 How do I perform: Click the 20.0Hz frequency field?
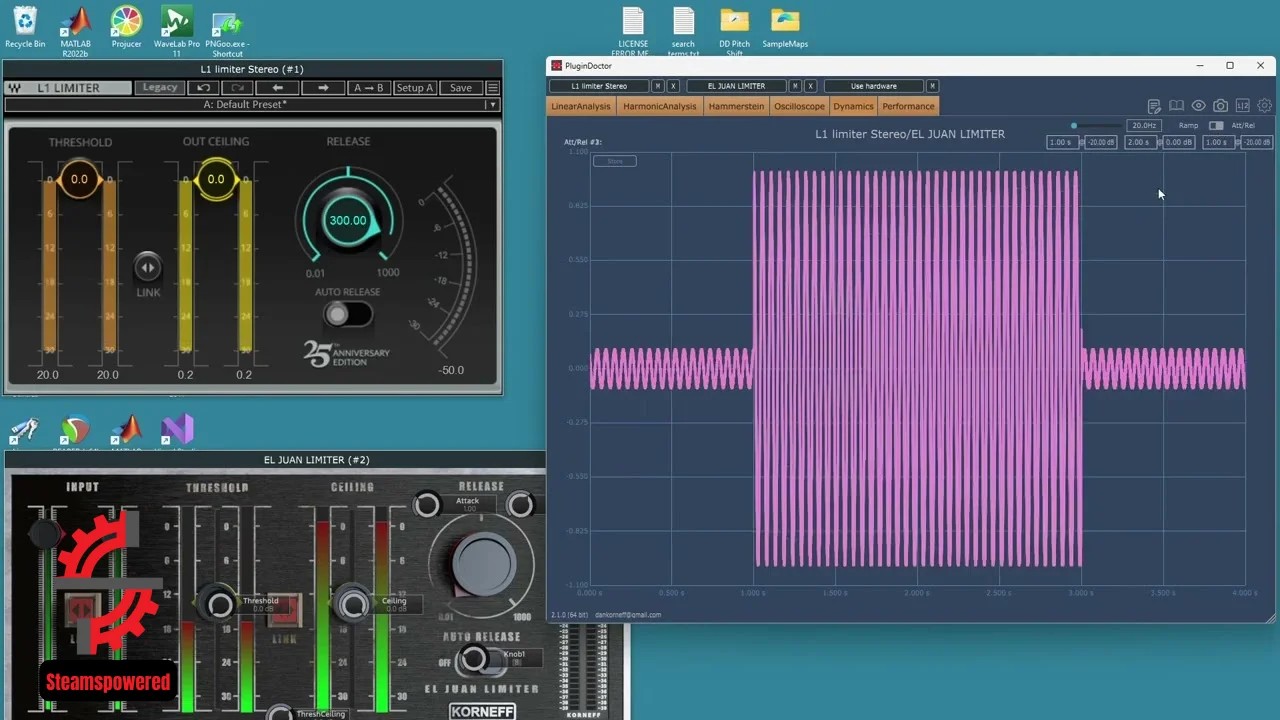pos(1143,126)
